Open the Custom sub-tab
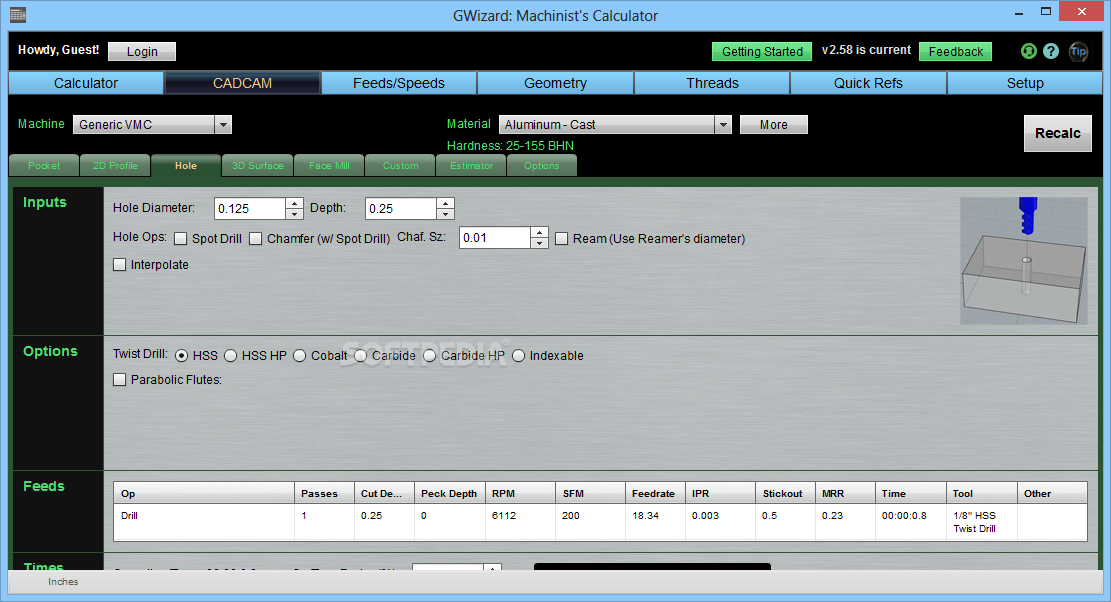This screenshot has height=602, width=1111. [400, 166]
